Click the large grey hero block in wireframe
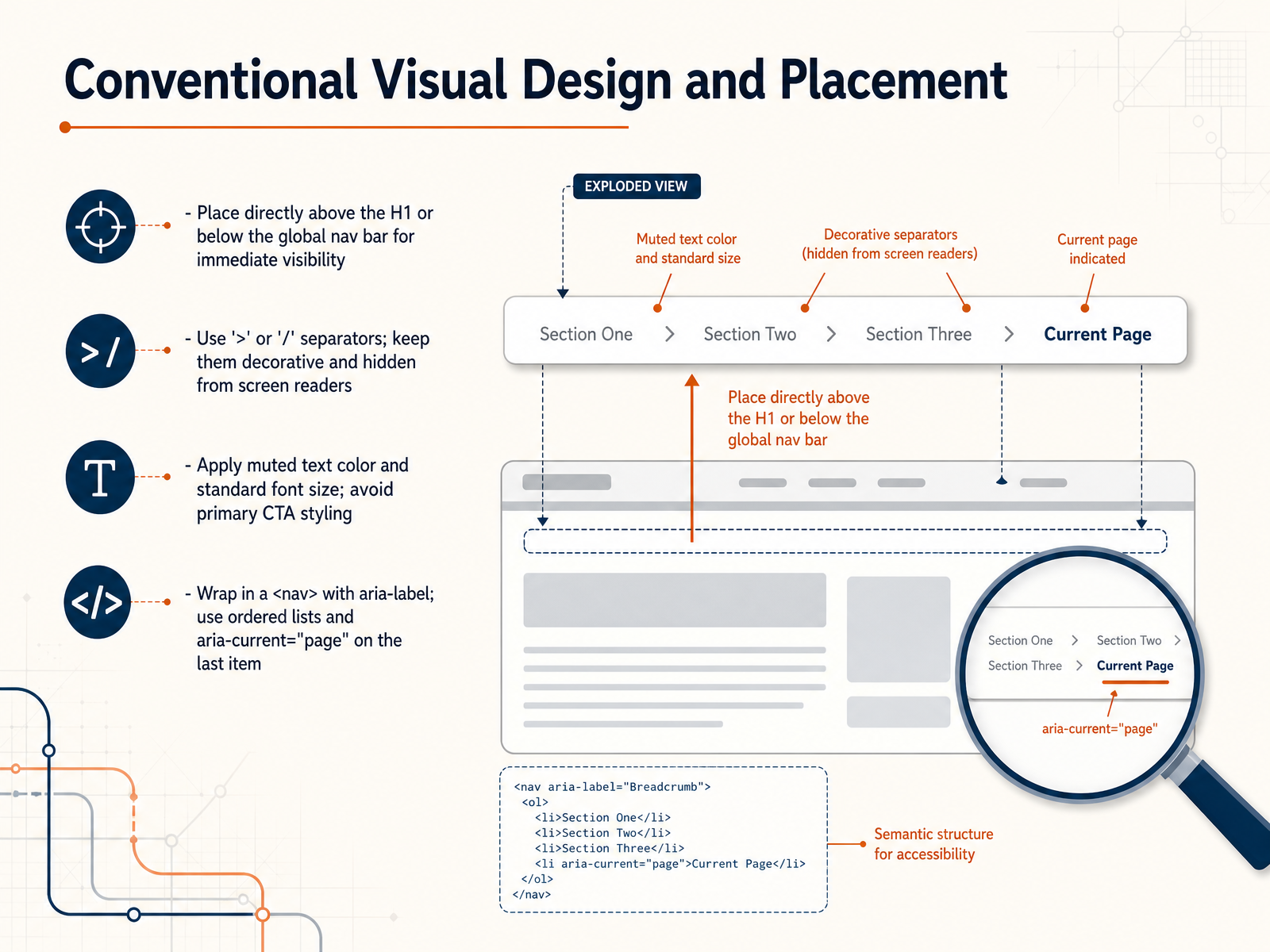This screenshot has width=1270, height=952. point(675,601)
